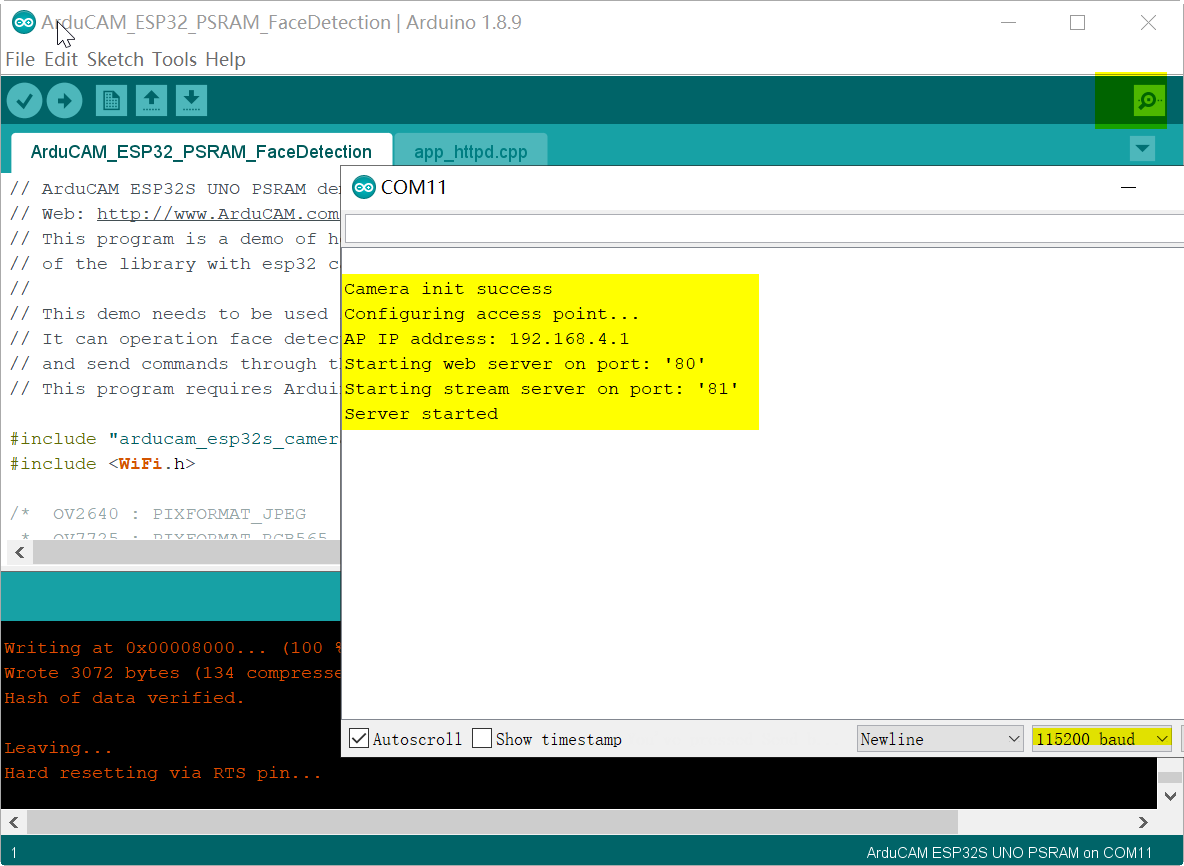Create a new sketch file icon
This screenshot has height=866, width=1184.
pos(111,100)
